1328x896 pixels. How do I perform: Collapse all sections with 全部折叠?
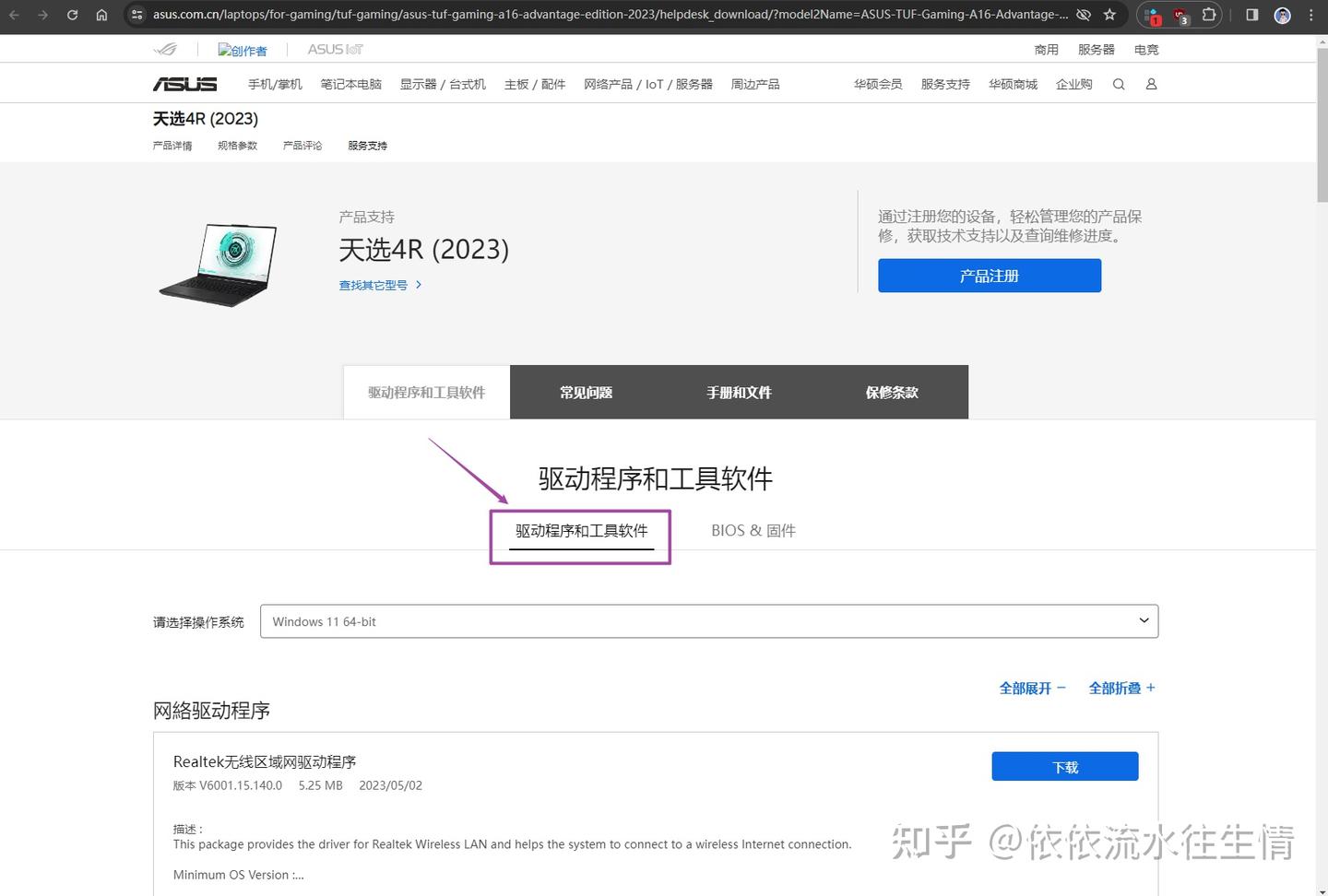click(x=1121, y=688)
